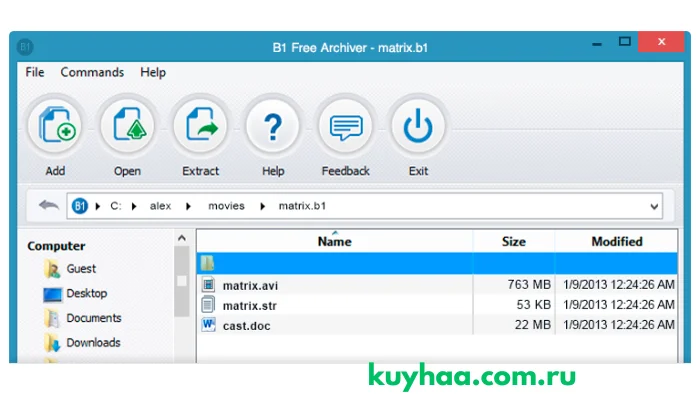This screenshot has width=700, height=394.
Task: Expand arrow after C: in path
Action: (134, 206)
